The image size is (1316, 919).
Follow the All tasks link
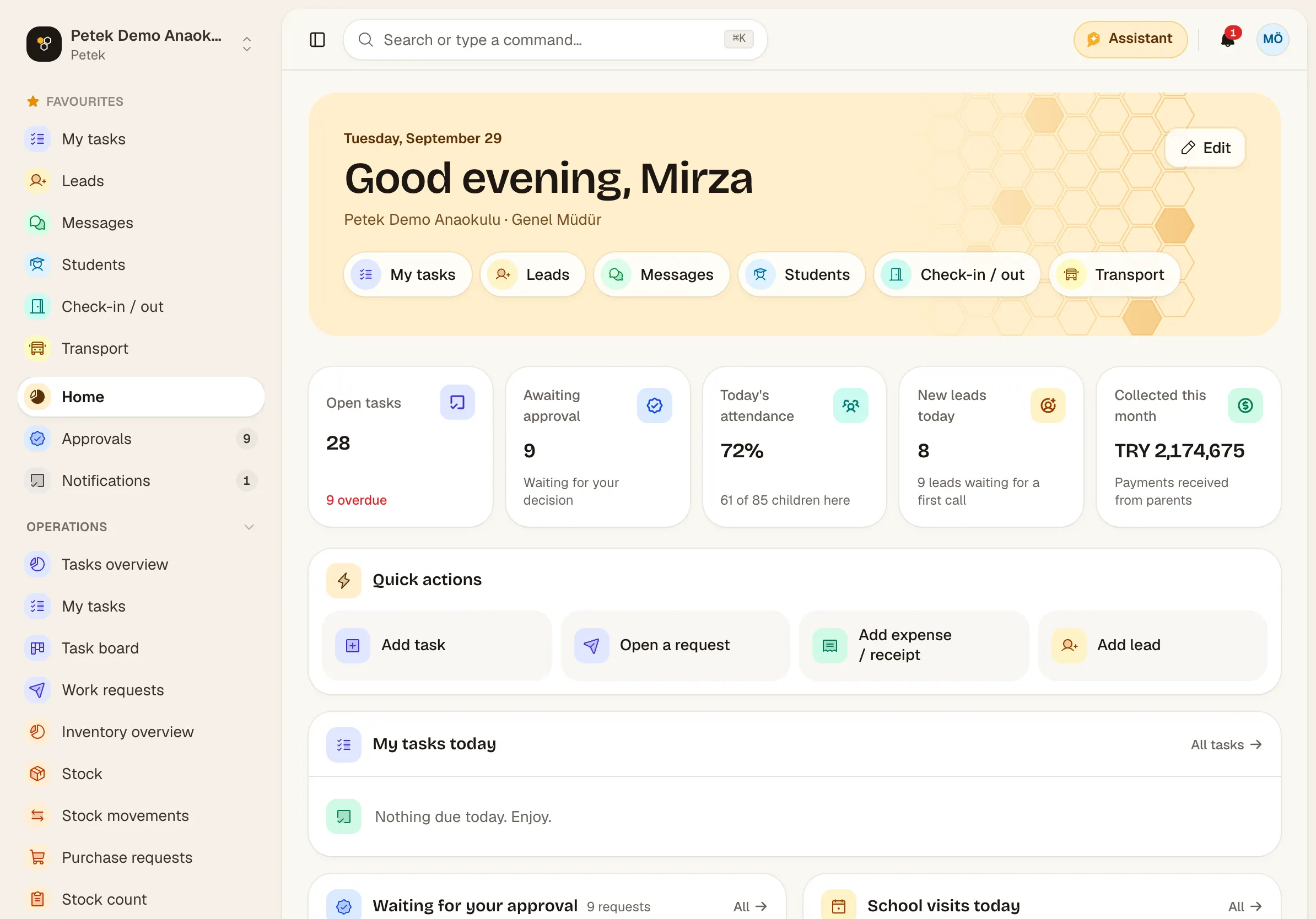click(1226, 745)
